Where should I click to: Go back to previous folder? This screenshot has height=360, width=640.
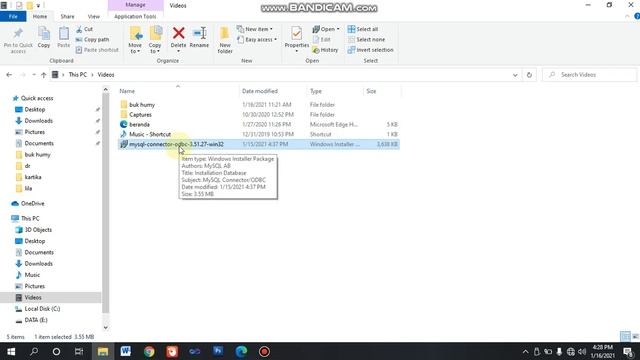coord(9,75)
